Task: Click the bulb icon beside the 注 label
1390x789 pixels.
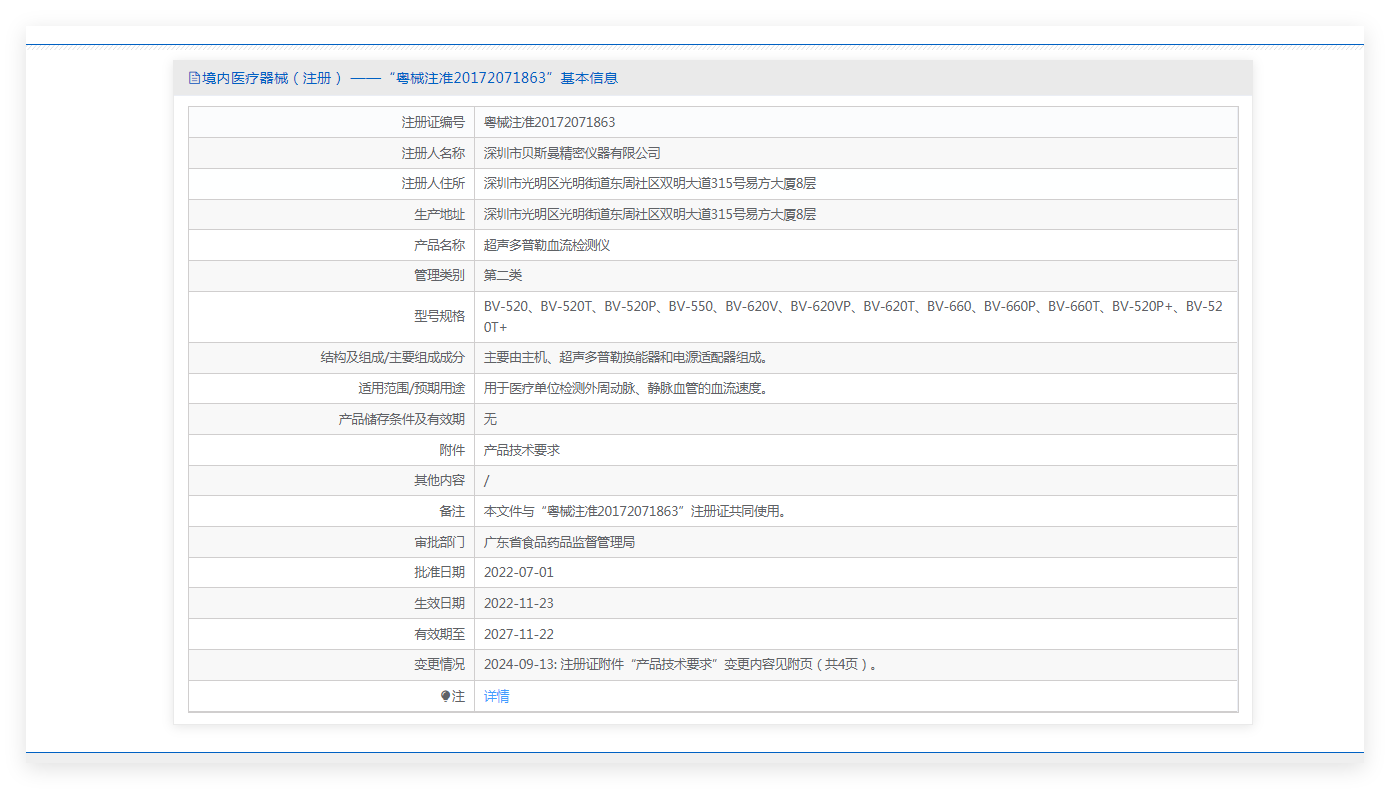Action: point(445,696)
